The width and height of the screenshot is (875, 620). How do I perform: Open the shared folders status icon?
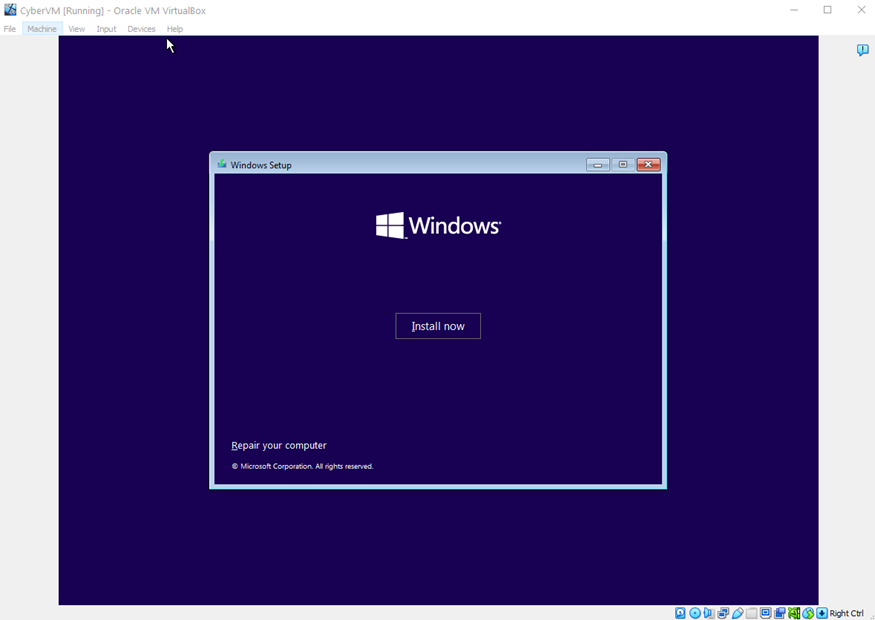point(751,613)
